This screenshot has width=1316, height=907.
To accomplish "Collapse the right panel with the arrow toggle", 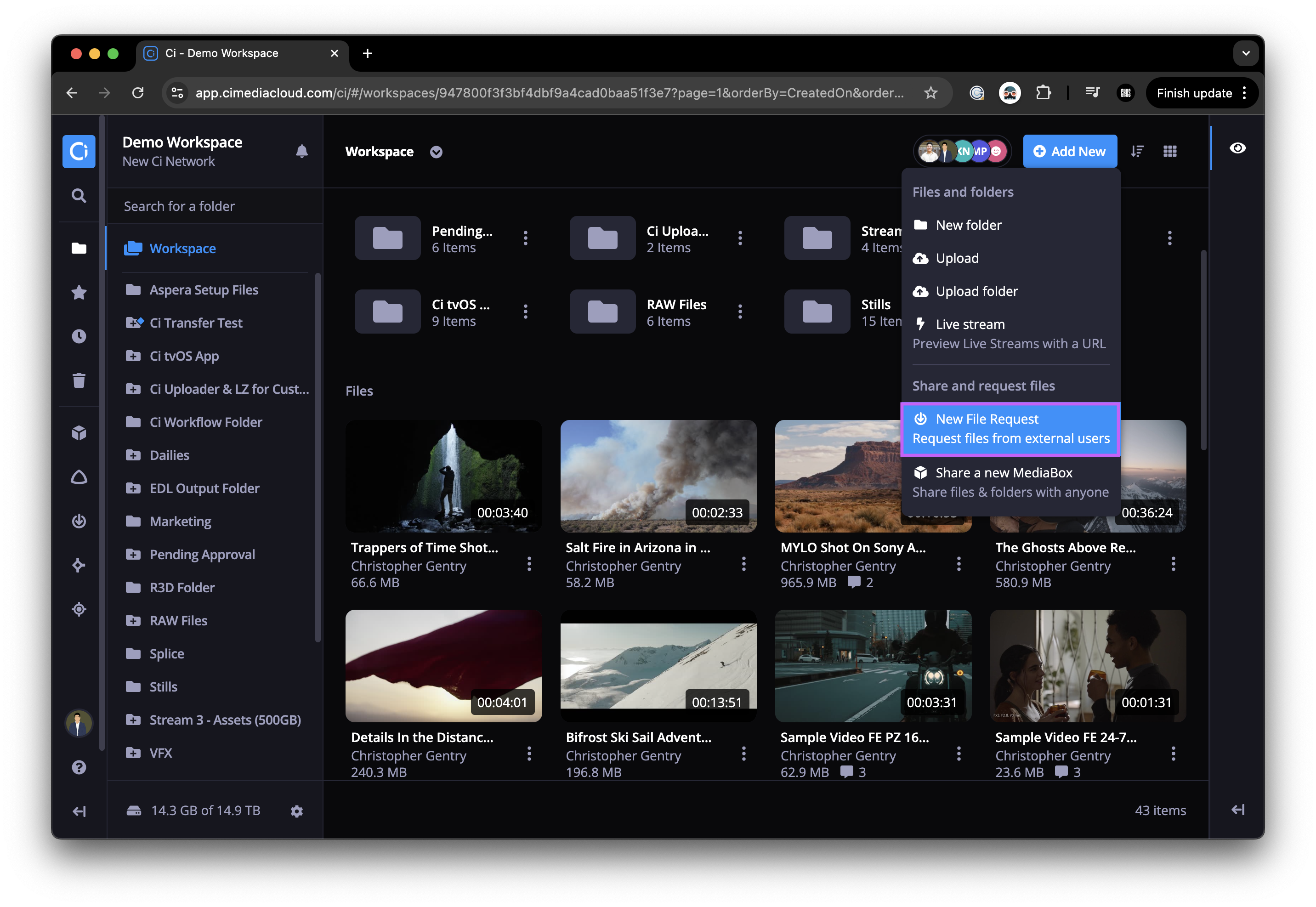I will 1238,809.
